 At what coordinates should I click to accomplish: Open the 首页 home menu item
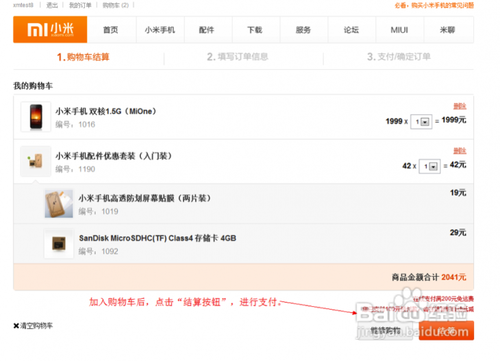click(111, 30)
